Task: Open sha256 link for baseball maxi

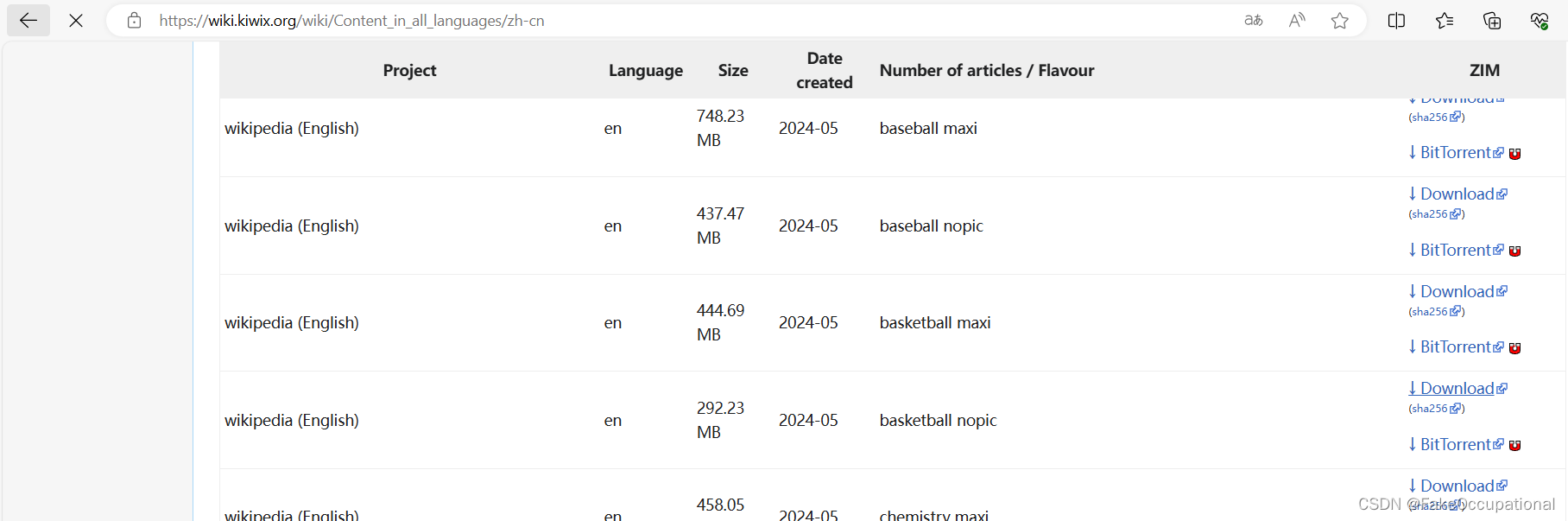Action: [1437, 118]
